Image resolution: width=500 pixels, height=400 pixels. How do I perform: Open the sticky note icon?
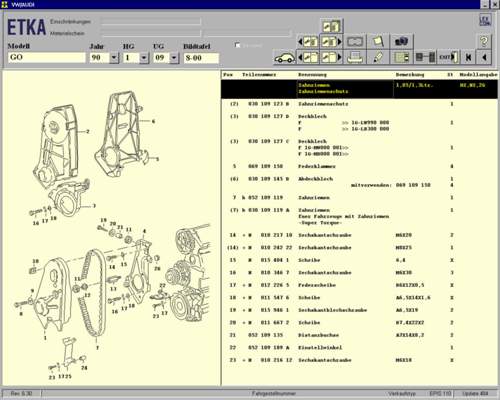click(x=378, y=42)
